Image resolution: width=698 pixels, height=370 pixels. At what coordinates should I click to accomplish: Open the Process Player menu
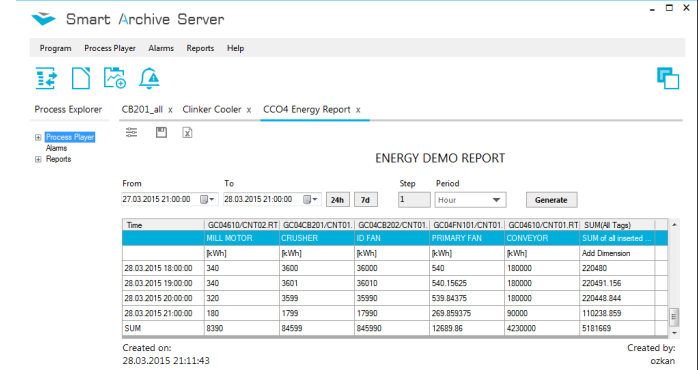click(110, 48)
